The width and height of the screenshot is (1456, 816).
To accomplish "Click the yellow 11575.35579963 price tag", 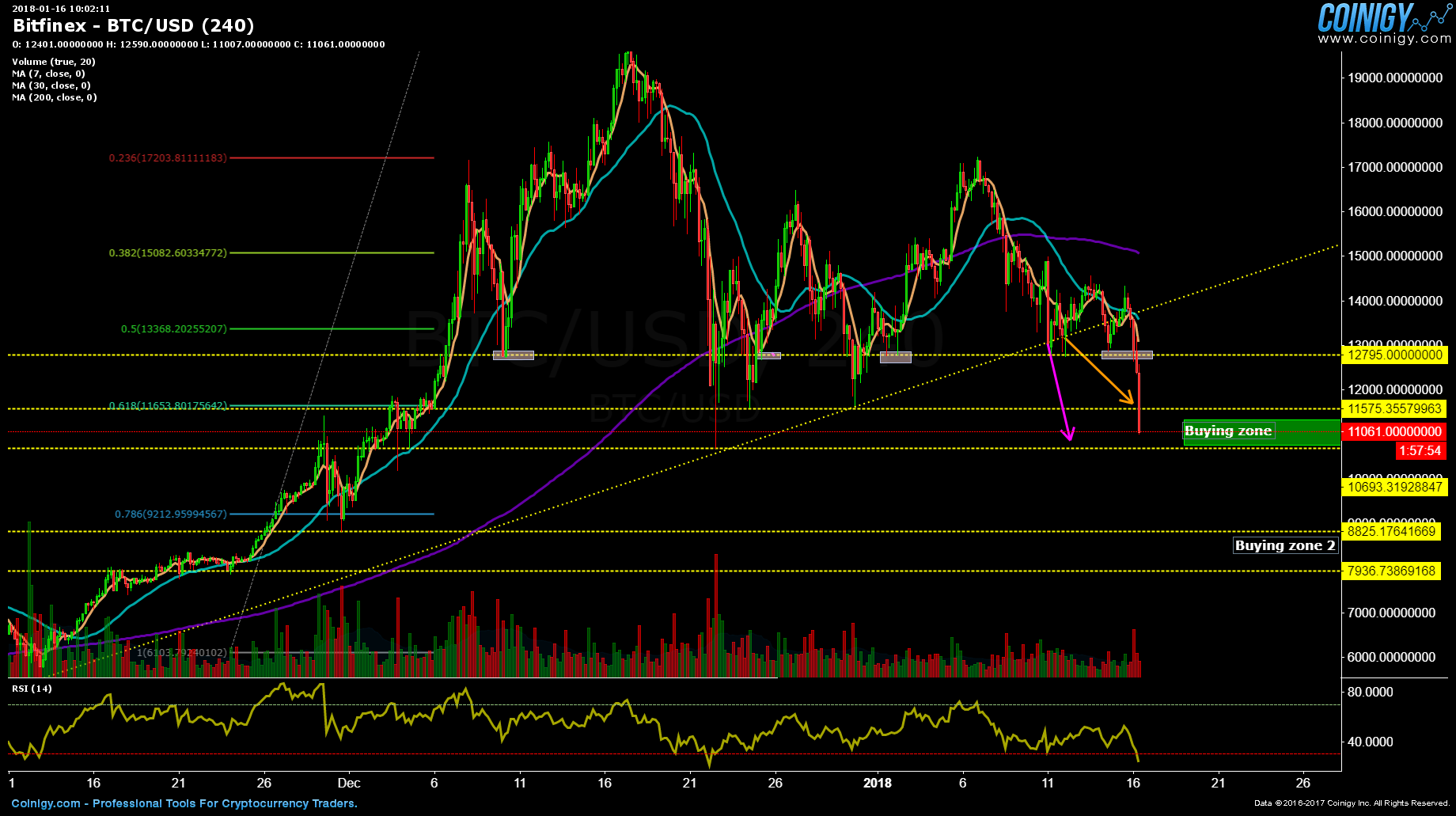I will [x=1395, y=409].
